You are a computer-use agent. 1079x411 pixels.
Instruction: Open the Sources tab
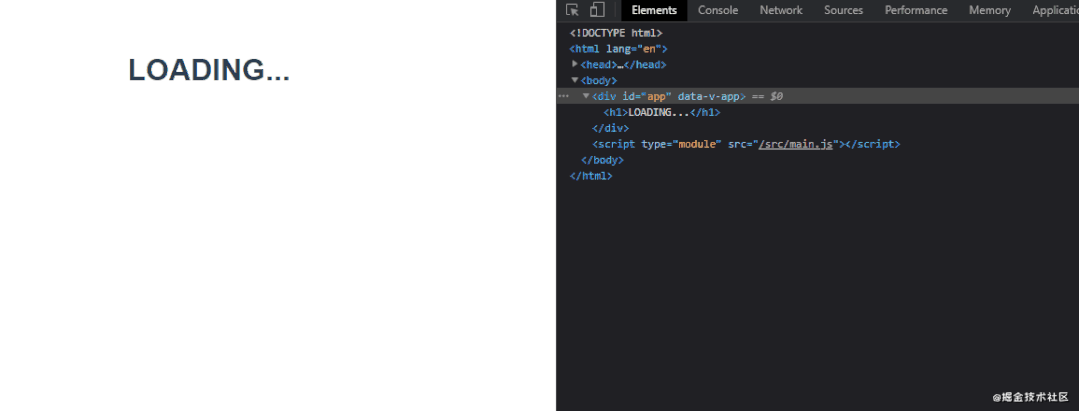[843, 10]
